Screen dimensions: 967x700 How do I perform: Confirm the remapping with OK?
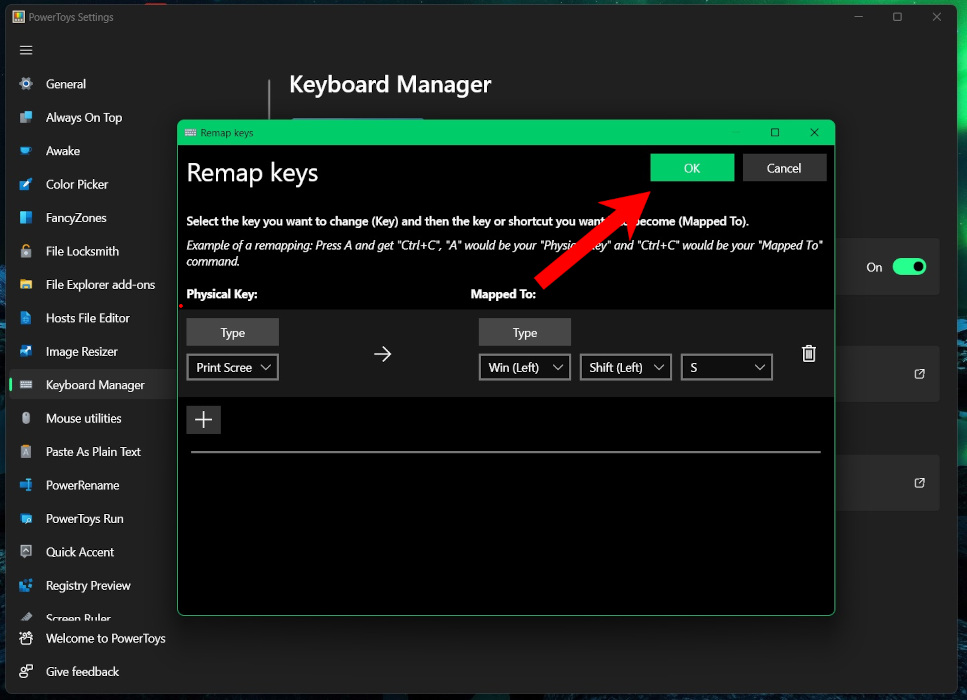click(692, 167)
